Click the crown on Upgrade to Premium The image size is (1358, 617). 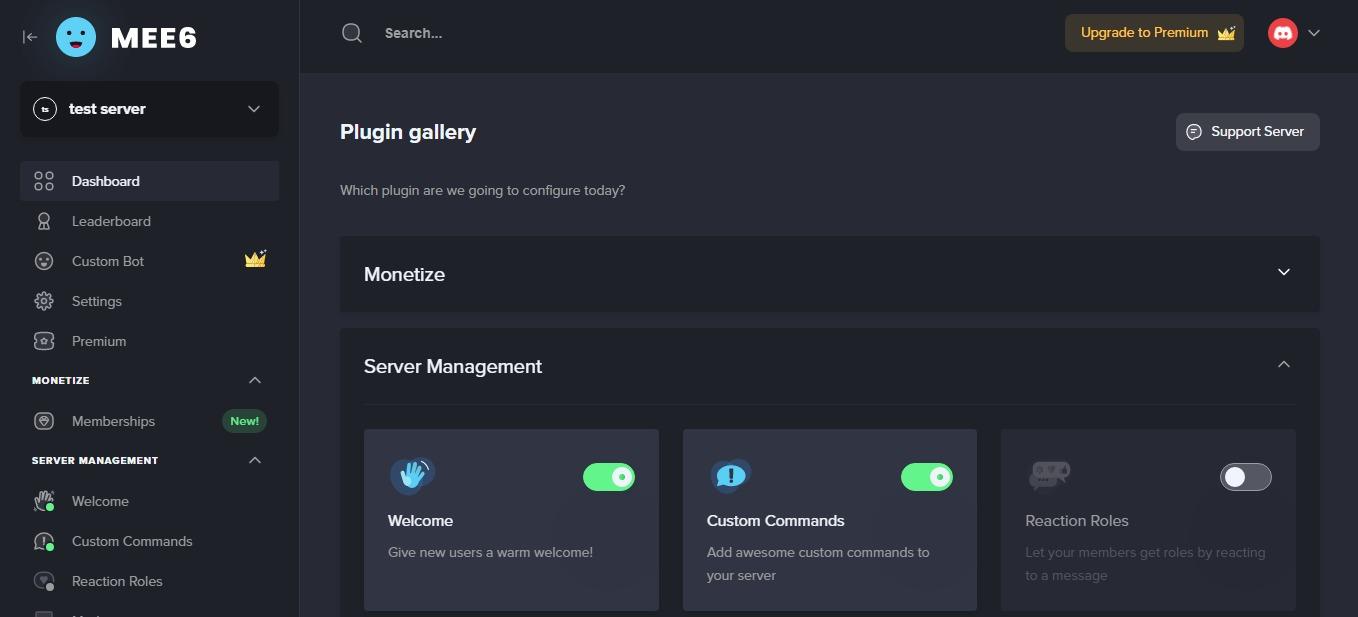pos(1226,33)
